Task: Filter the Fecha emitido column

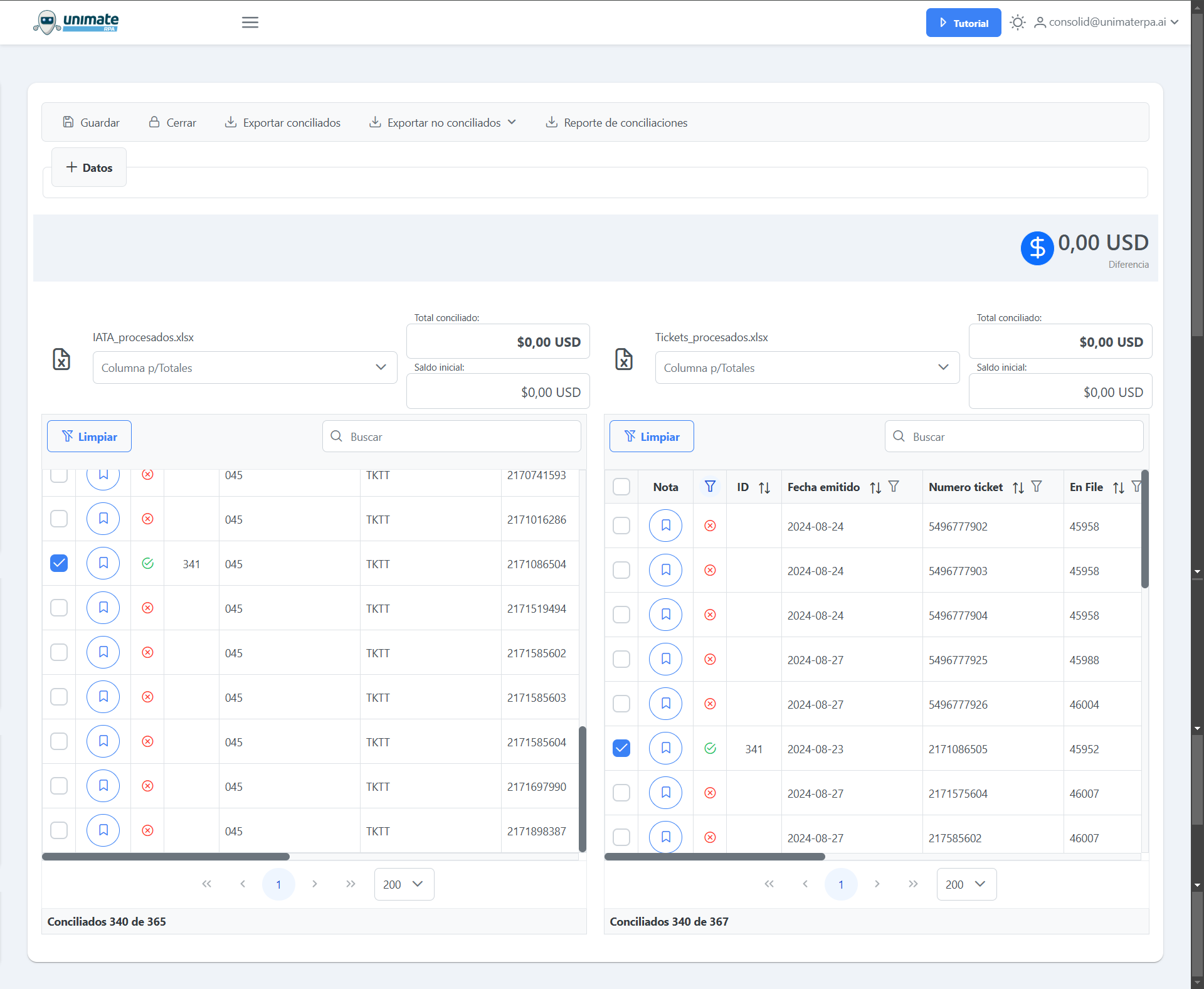Action: [x=894, y=487]
